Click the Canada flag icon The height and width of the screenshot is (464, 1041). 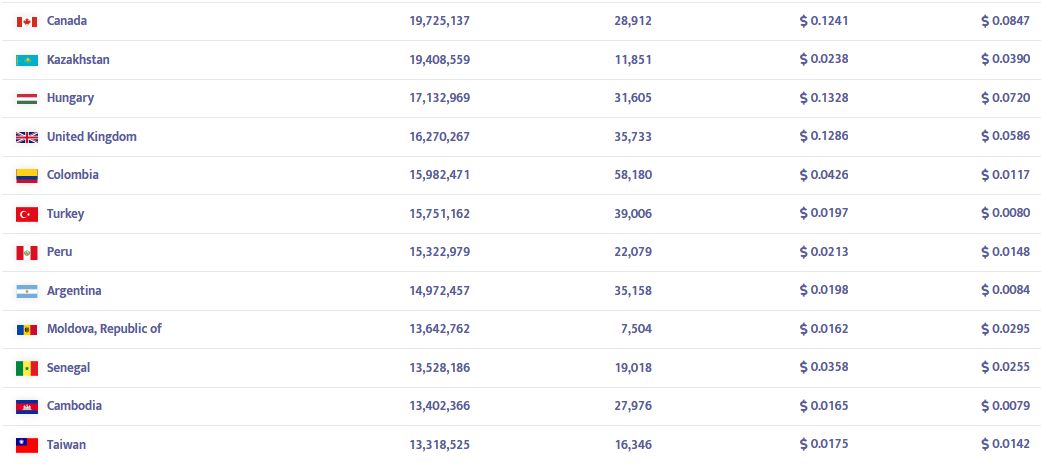click(27, 21)
